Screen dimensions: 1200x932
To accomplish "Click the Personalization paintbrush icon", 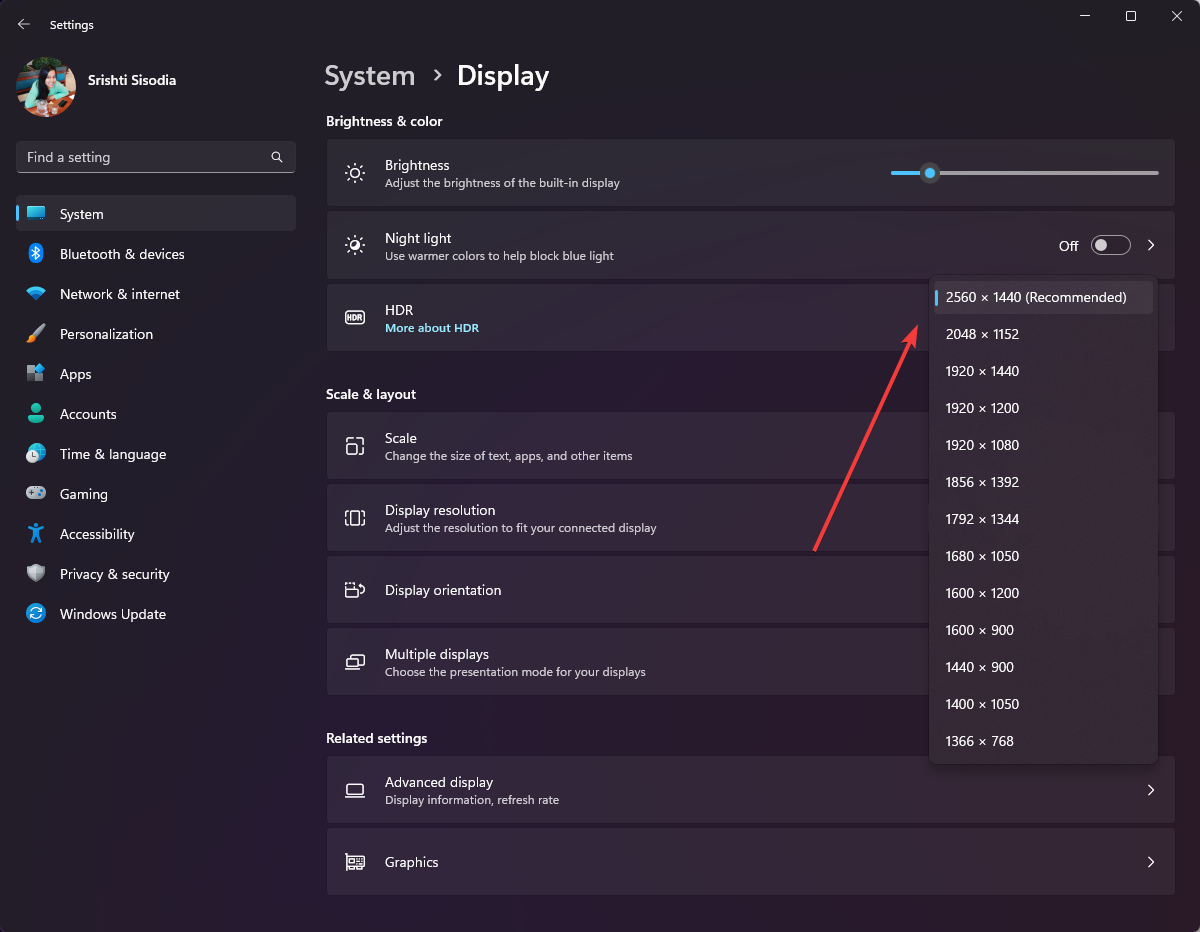I will click(x=36, y=334).
